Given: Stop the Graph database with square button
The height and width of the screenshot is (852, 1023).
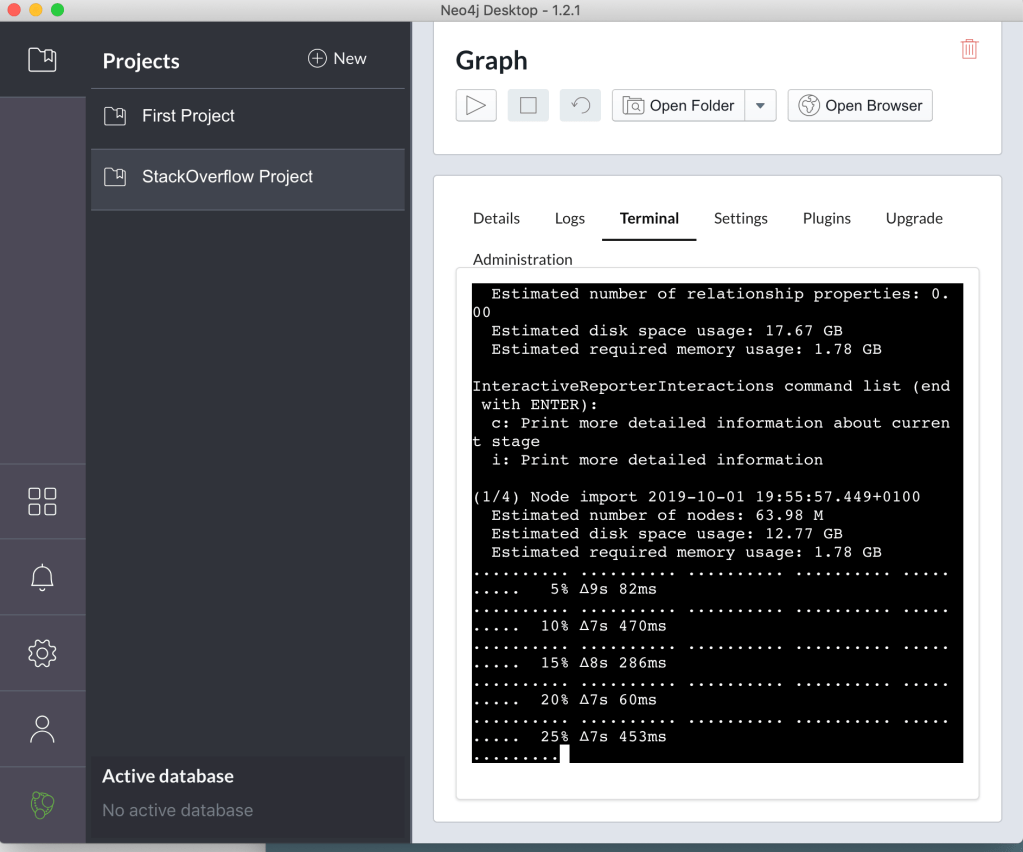Looking at the screenshot, I should pyautogui.click(x=528, y=105).
